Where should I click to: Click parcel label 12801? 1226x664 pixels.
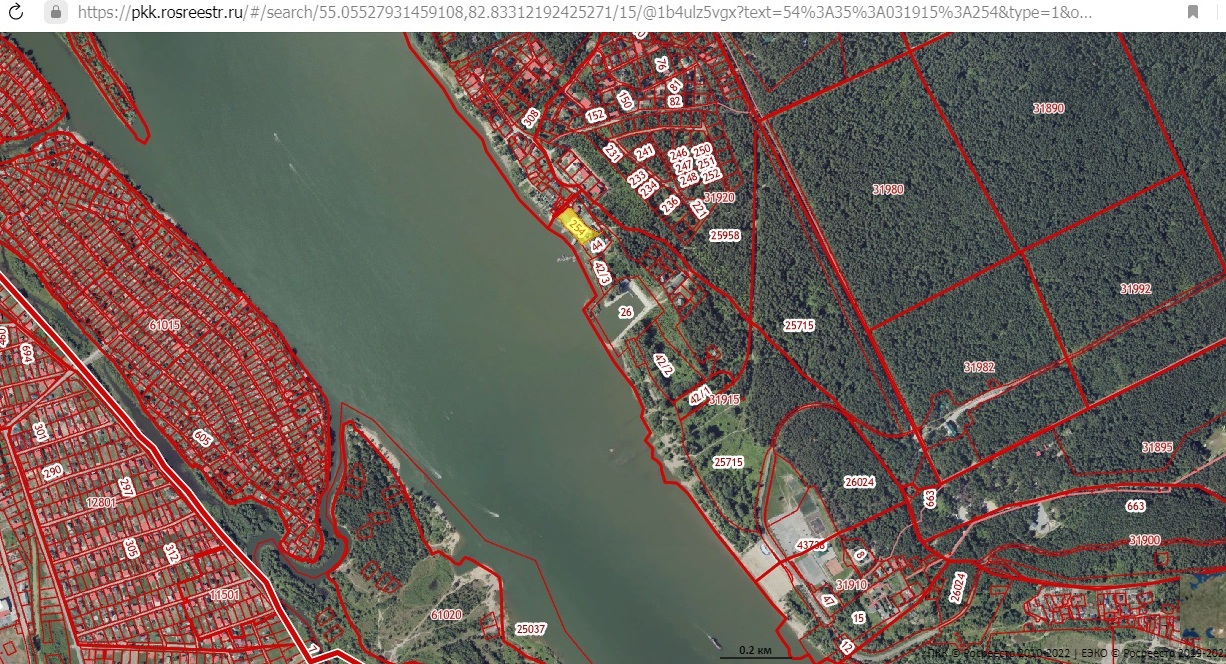102,502
